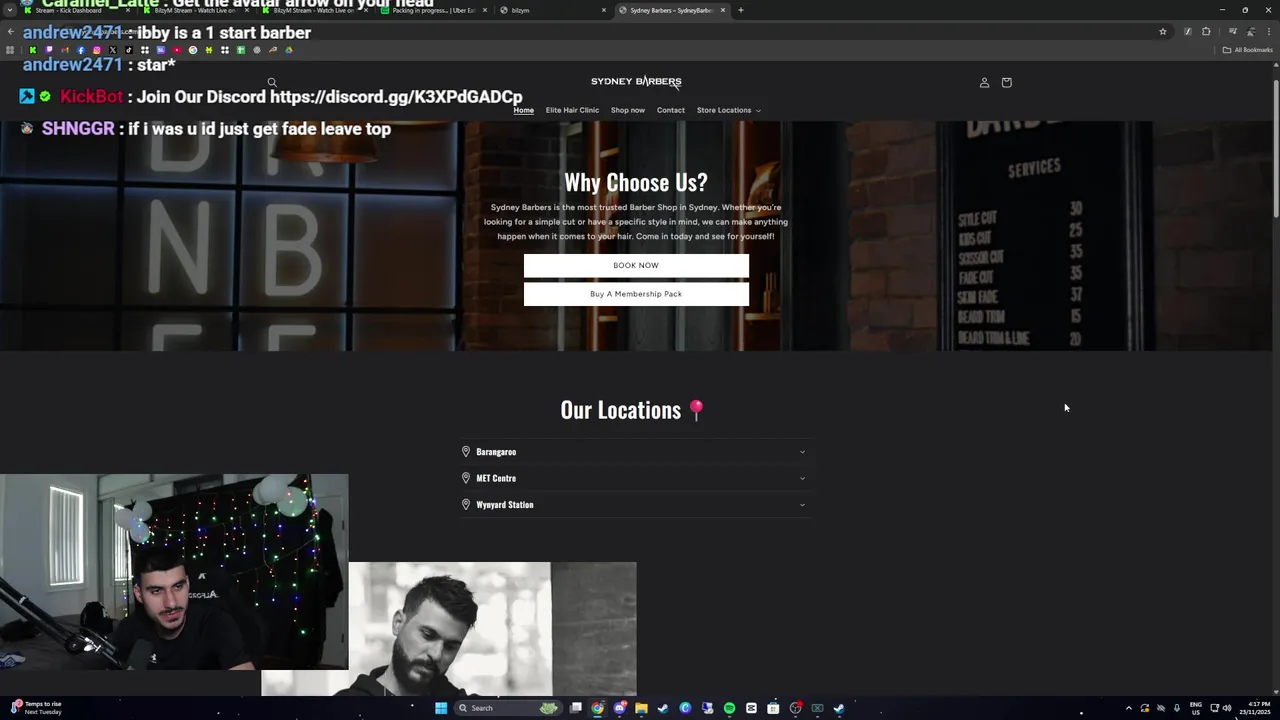Switch to the bilzym tab
Image resolution: width=1280 pixels, height=720 pixels.
(554, 10)
